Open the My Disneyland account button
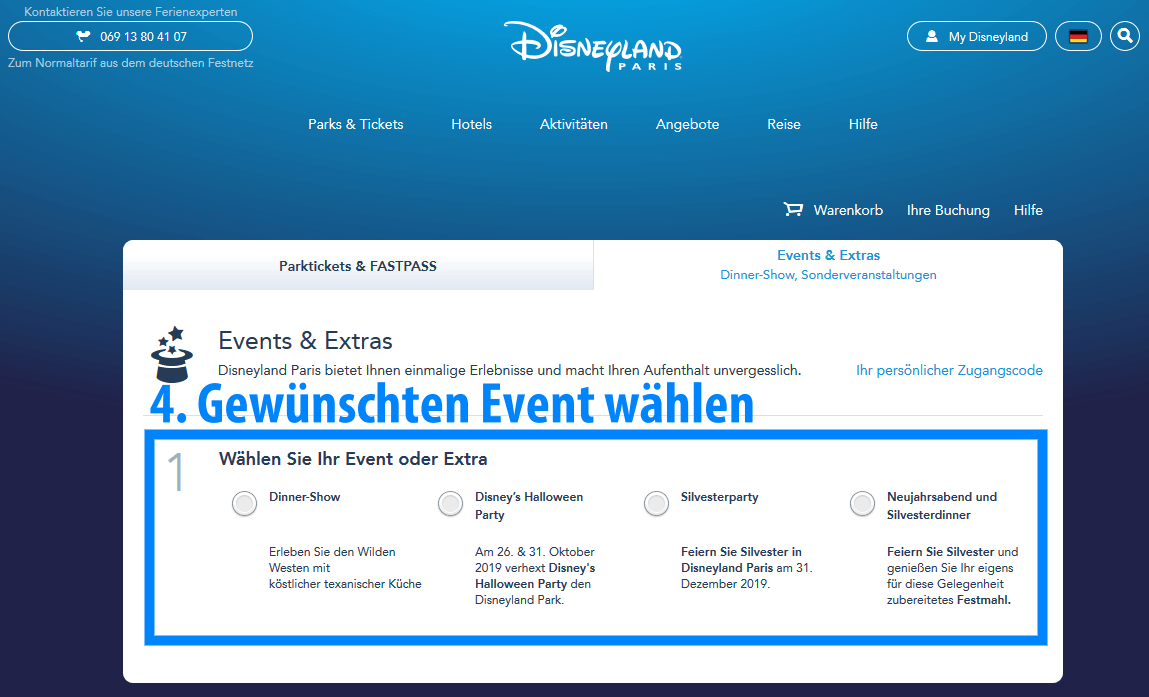This screenshot has width=1149, height=697. point(977,36)
